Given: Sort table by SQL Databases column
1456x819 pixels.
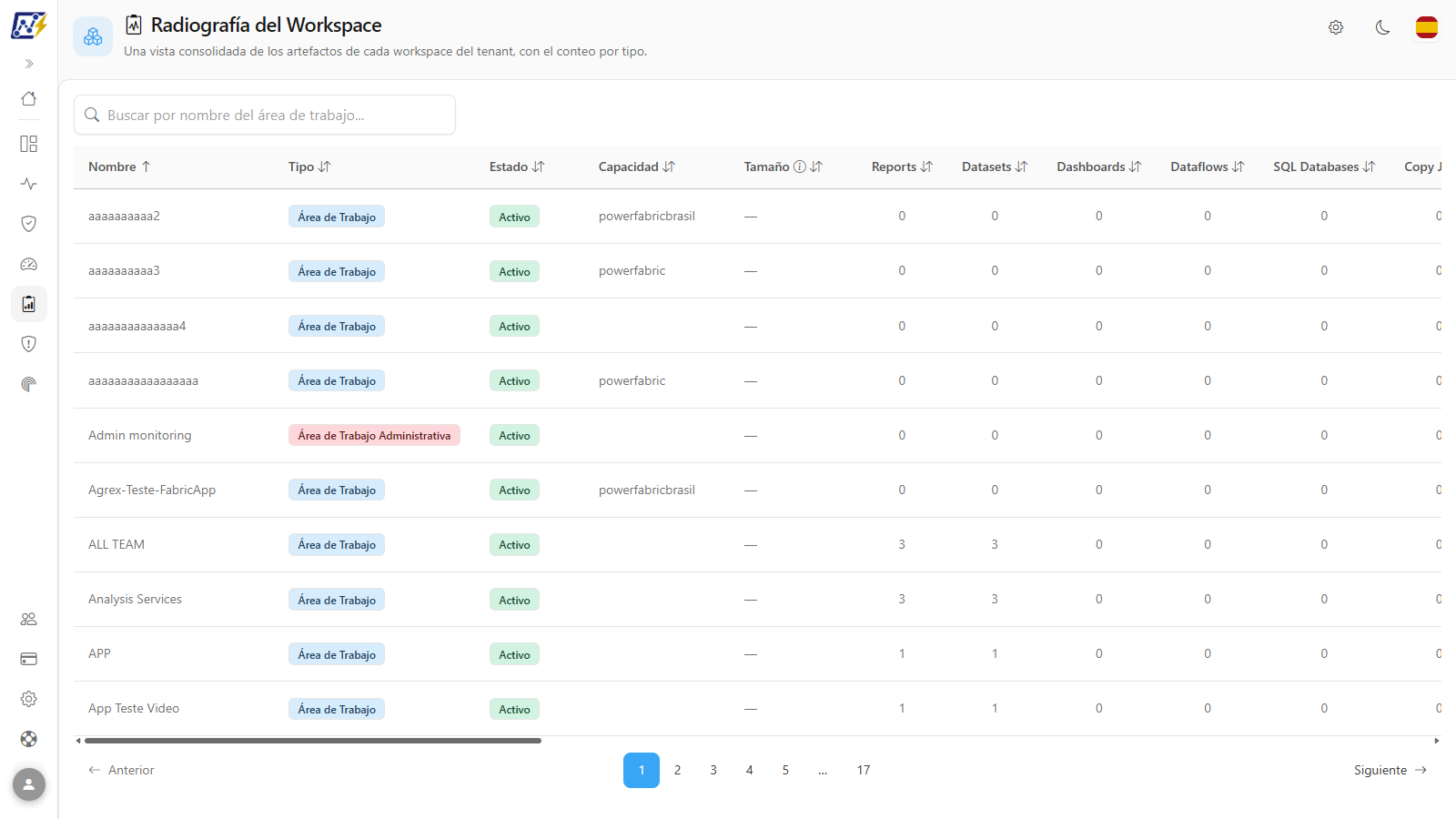Looking at the screenshot, I should [1324, 167].
